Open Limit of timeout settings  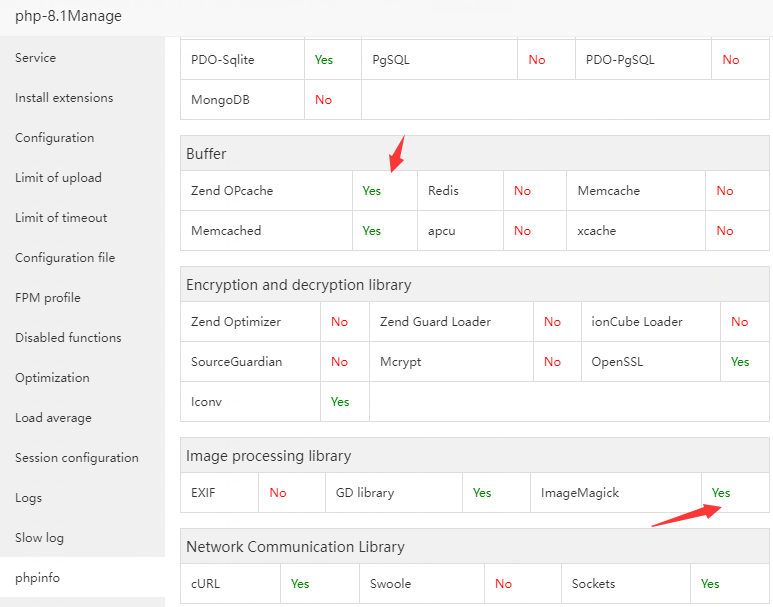(x=61, y=218)
